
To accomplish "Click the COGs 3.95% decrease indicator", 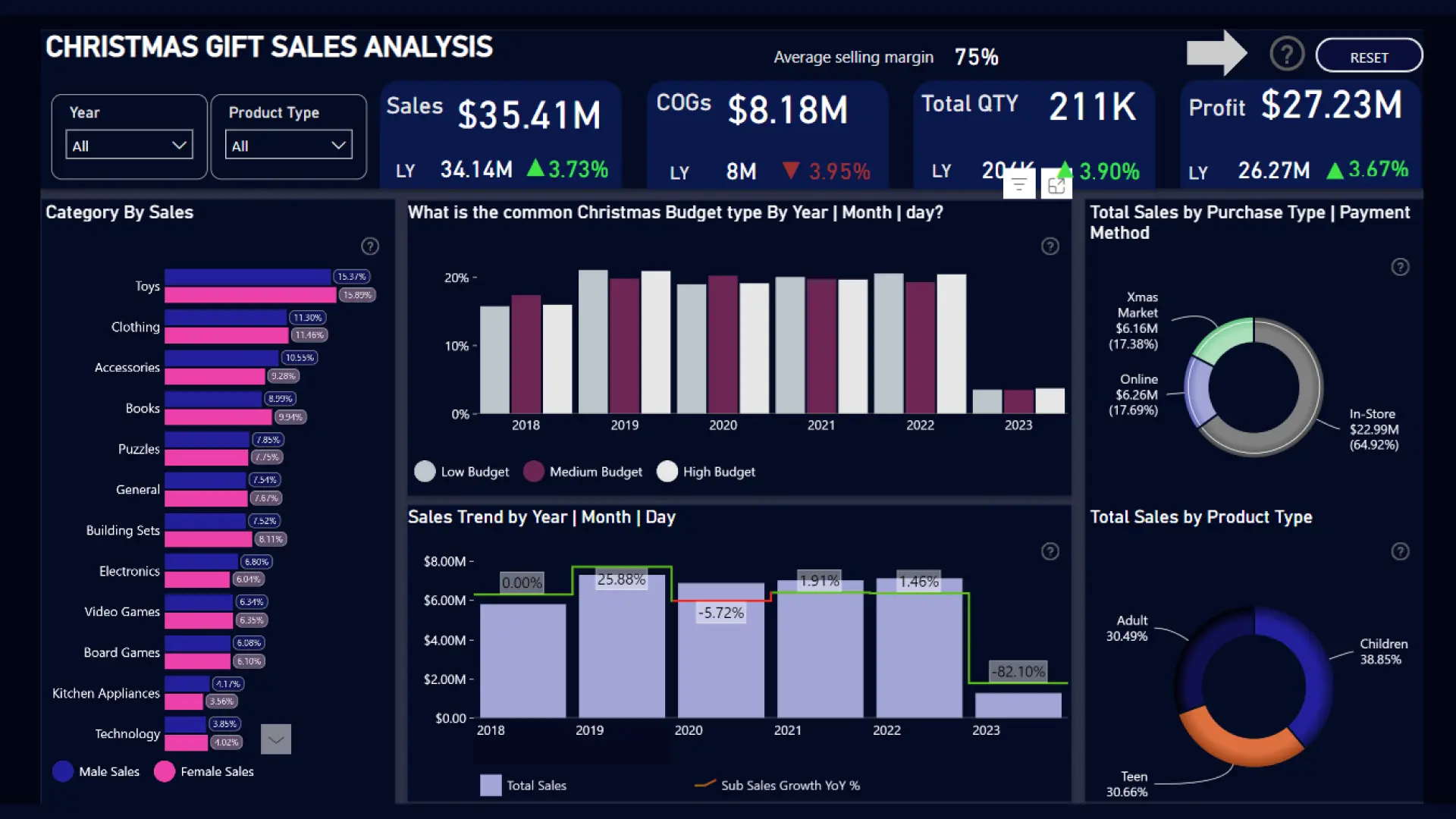I will coord(827,171).
